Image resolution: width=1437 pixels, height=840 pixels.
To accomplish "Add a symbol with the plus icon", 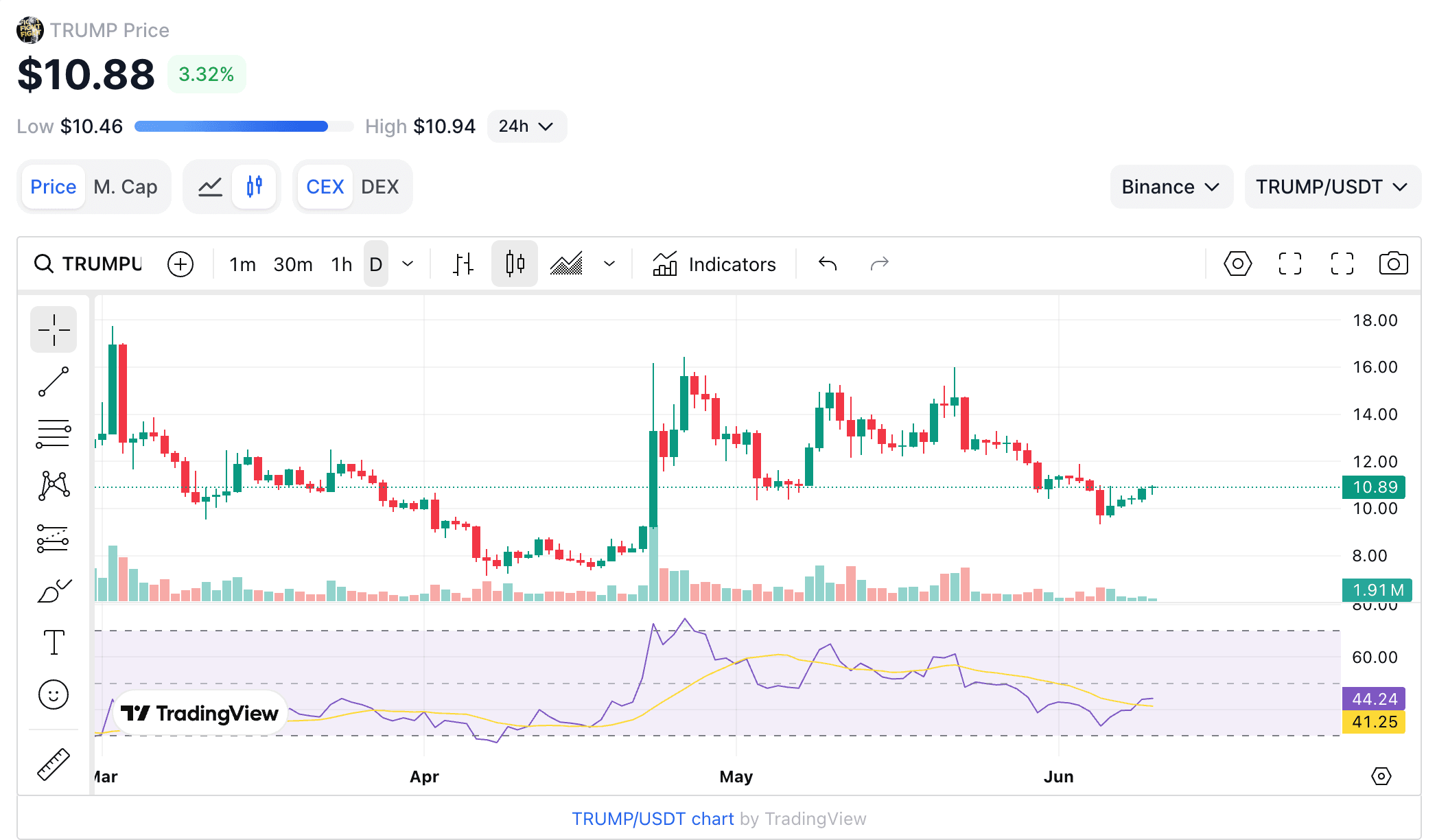I will [180, 264].
